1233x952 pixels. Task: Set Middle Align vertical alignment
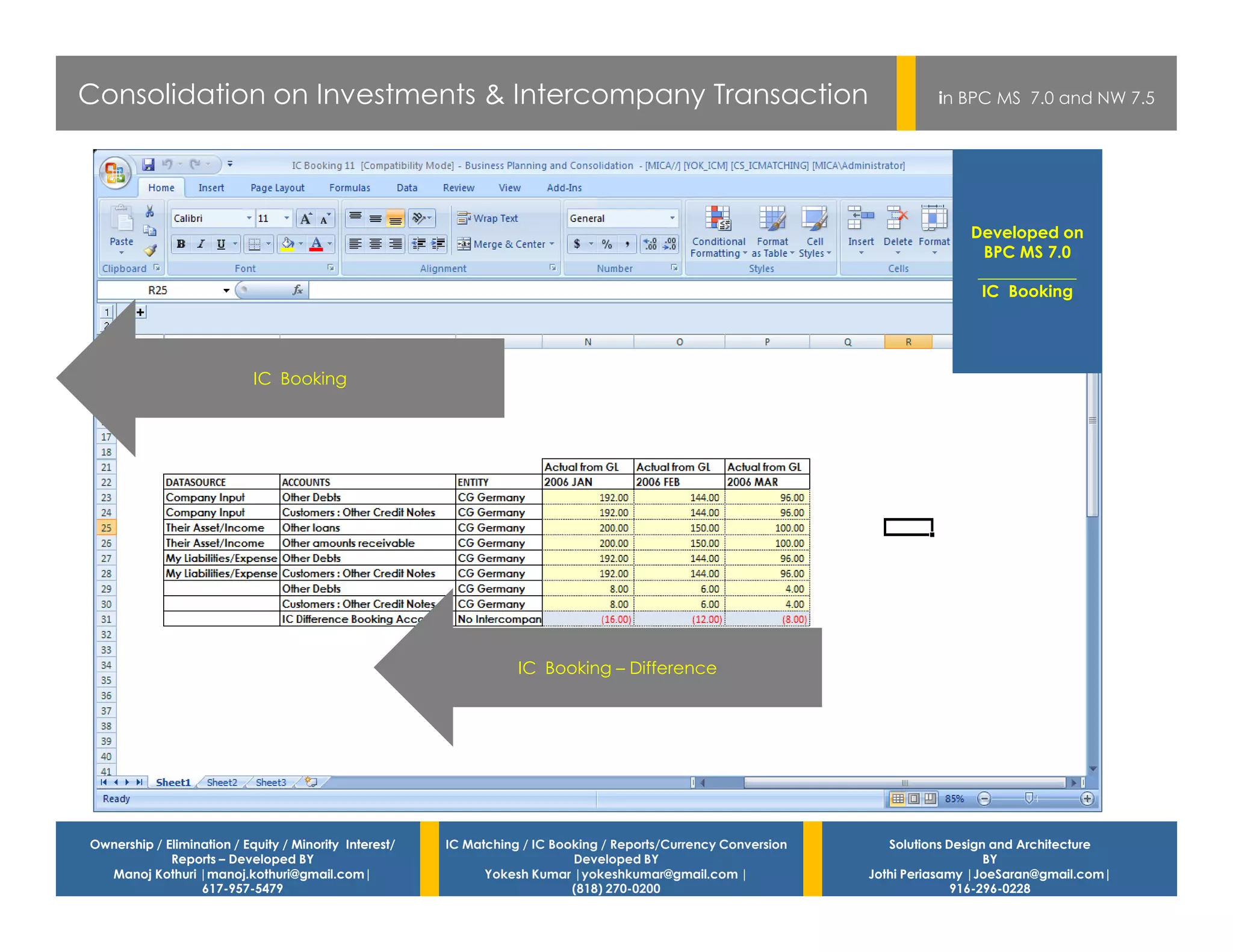[x=376, y=218]
